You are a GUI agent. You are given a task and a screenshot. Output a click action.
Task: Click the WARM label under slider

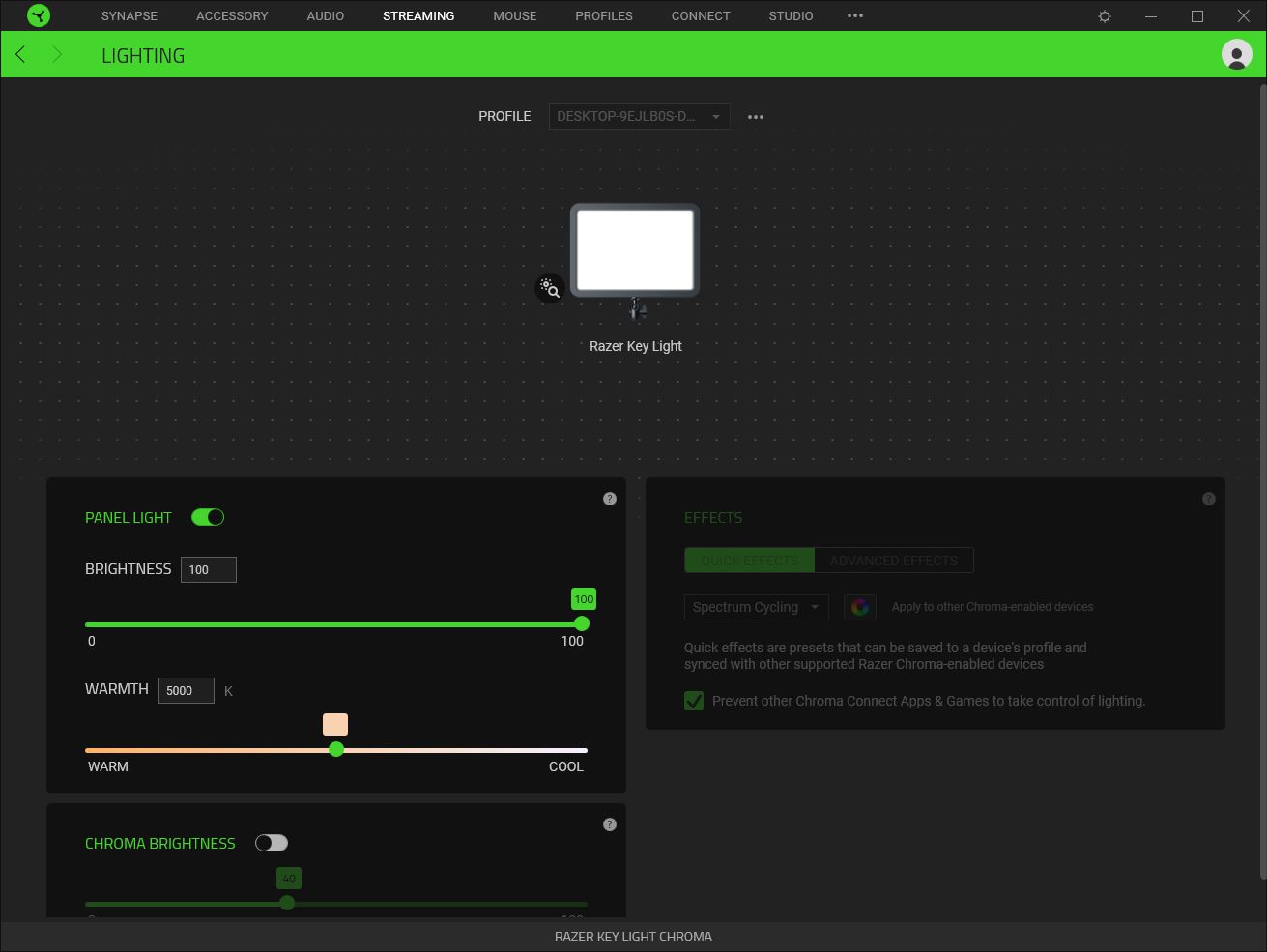(108, 766)
